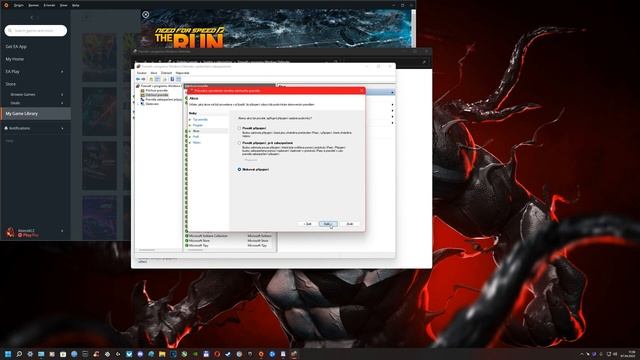
Task: Close the Need for Speed The Run panel
Action: [x=146, y=15]
